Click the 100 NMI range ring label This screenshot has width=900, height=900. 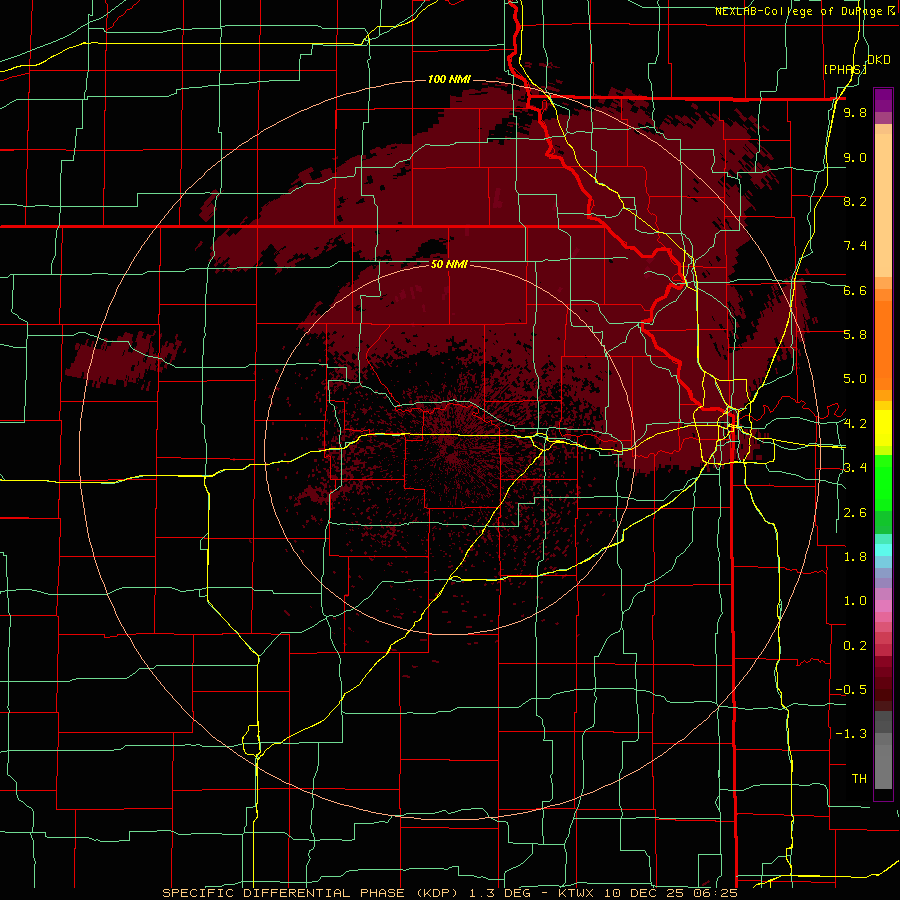coord(449,79)
